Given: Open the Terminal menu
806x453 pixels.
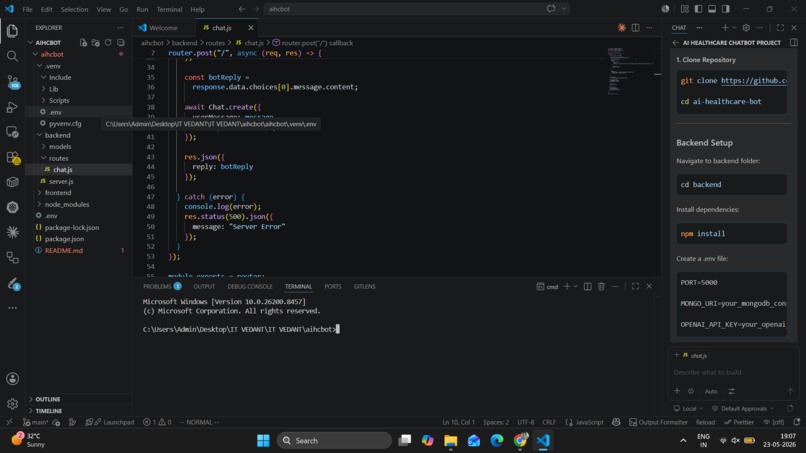Looking at the screenshot, I should [169, 9].
